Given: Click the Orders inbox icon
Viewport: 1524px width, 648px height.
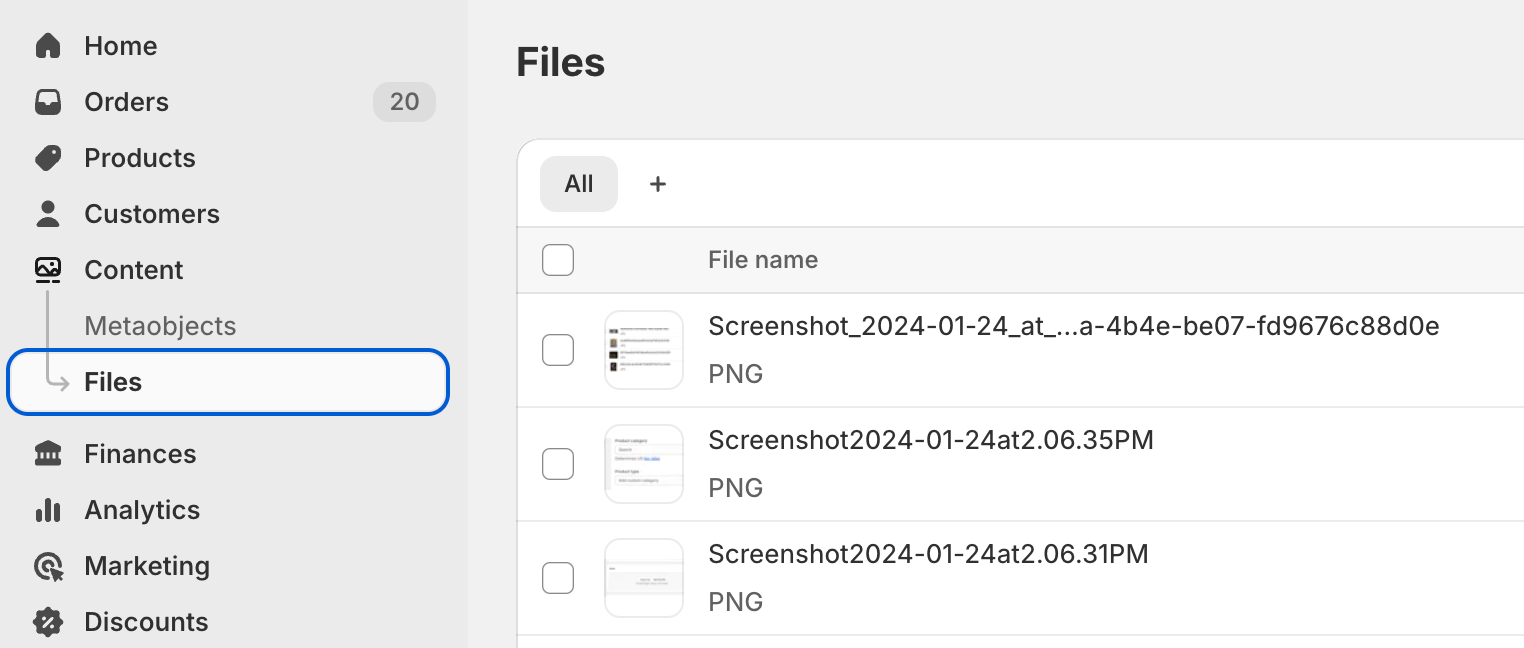Looking at the screenshot, I should coord(48,102).
